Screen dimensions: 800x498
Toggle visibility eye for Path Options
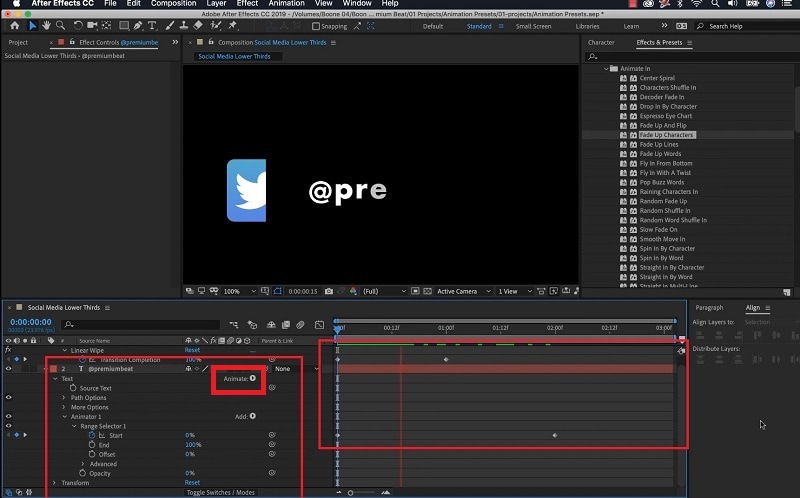[x=8, y=397]
